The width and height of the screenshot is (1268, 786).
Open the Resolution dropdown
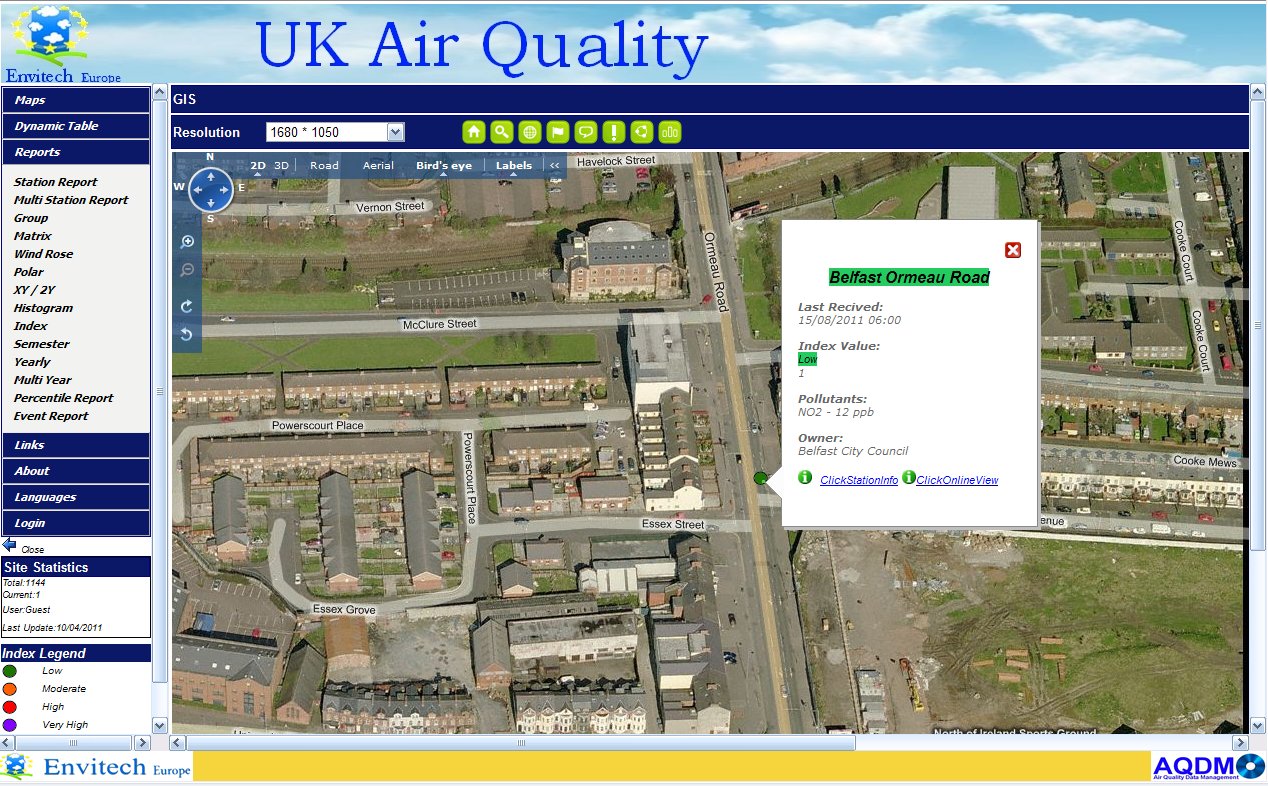[x=396, y=131]
